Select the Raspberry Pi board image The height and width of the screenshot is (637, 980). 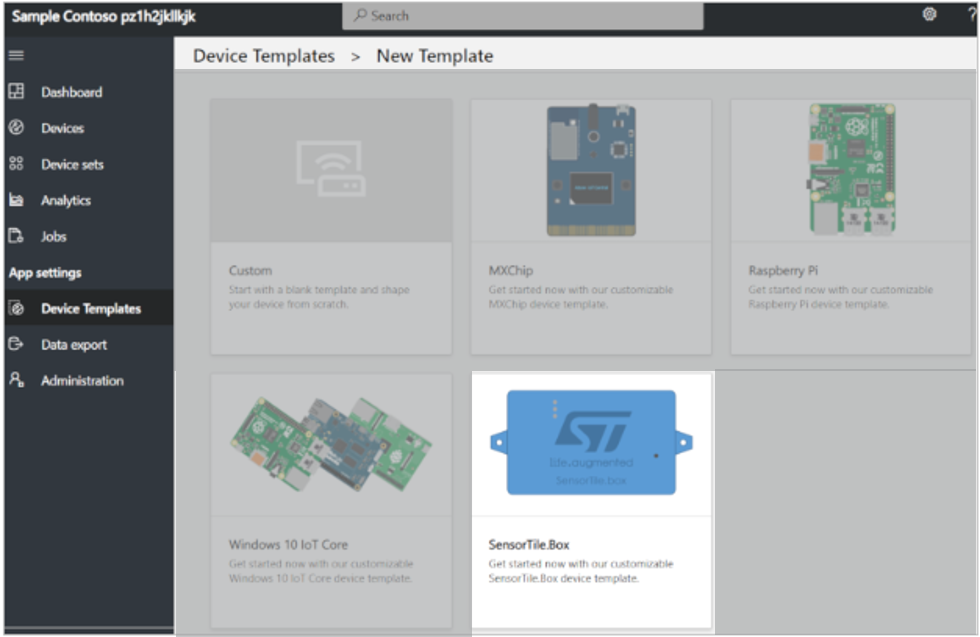[851, 170]
